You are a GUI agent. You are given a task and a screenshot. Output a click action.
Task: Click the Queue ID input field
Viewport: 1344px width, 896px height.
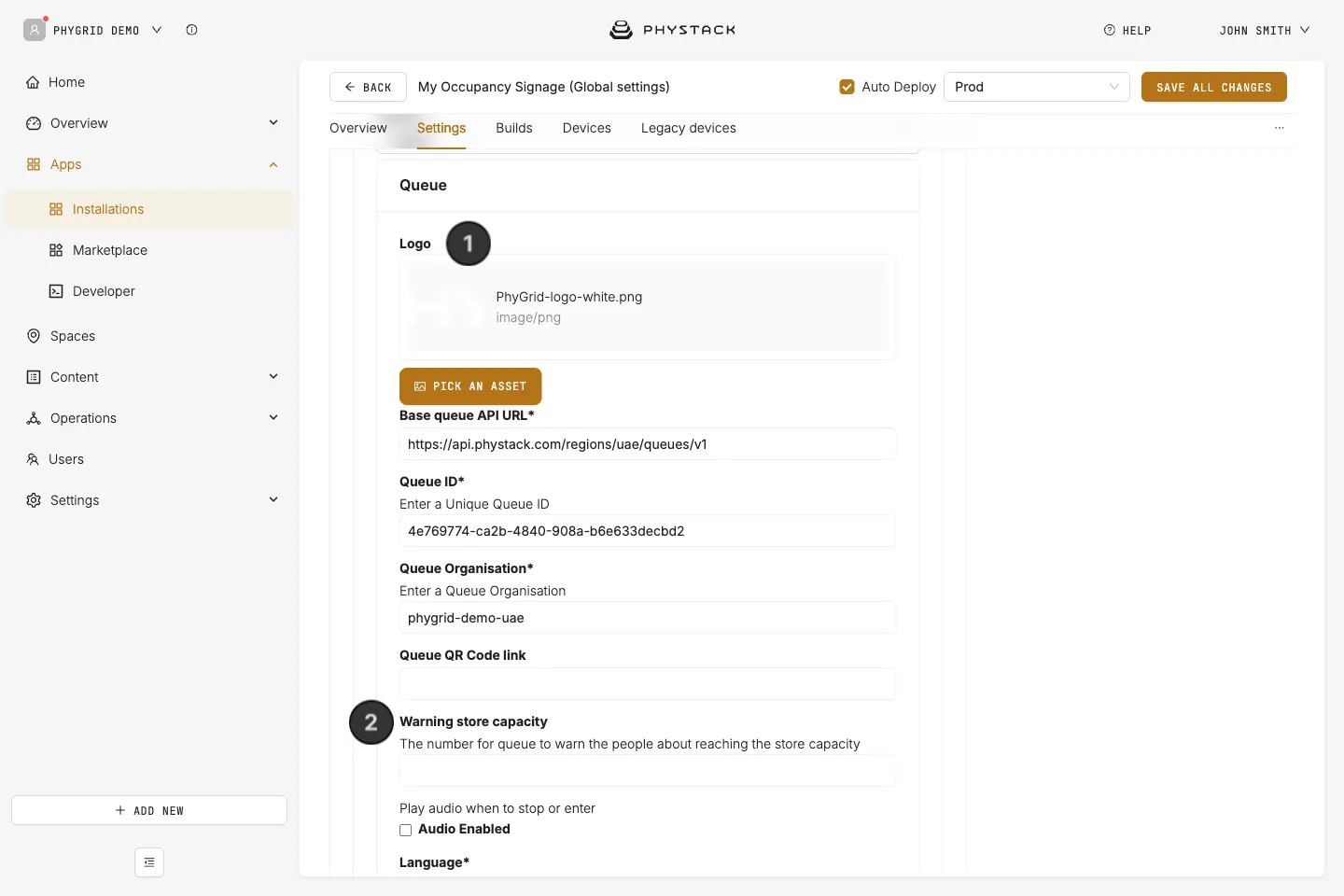648,531
